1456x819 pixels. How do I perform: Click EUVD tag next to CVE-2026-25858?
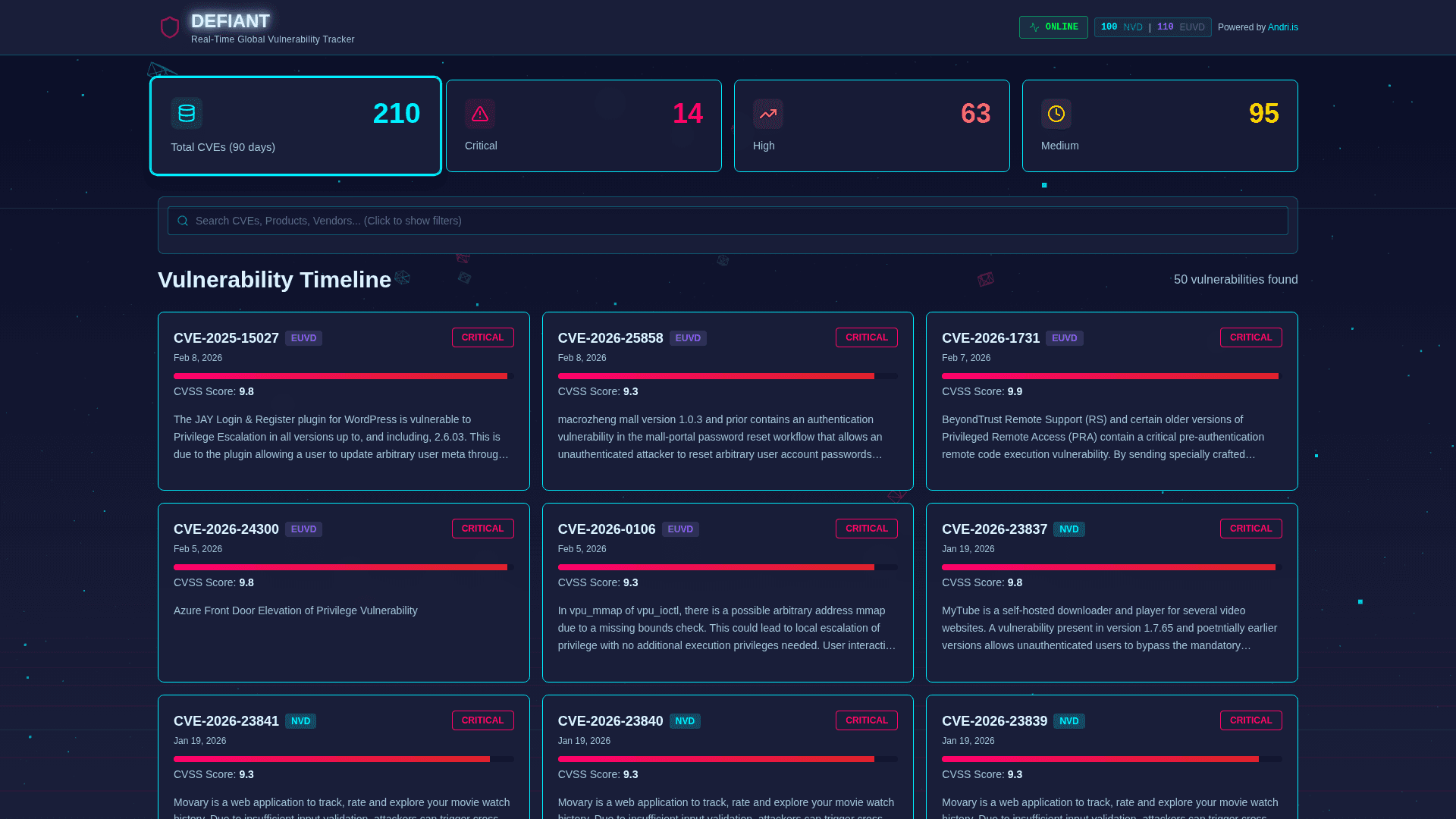tap(688, 338)
